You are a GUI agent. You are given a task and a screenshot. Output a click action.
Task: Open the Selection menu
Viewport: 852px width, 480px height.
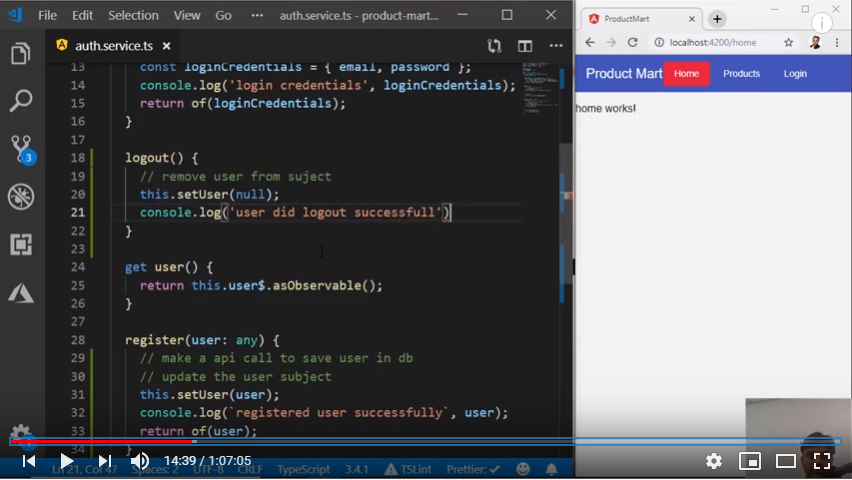coord(133,16)
